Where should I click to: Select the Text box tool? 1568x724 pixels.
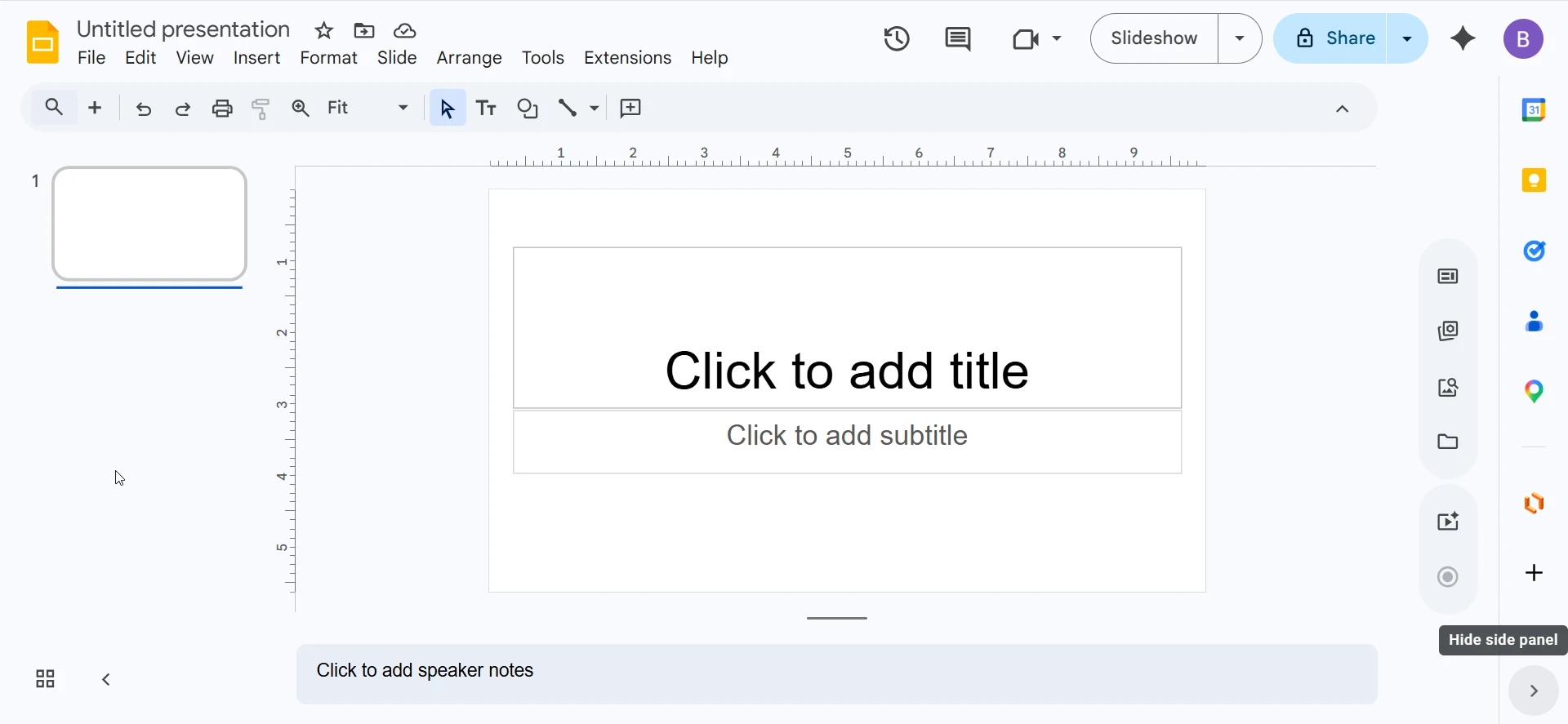(487, 108)
